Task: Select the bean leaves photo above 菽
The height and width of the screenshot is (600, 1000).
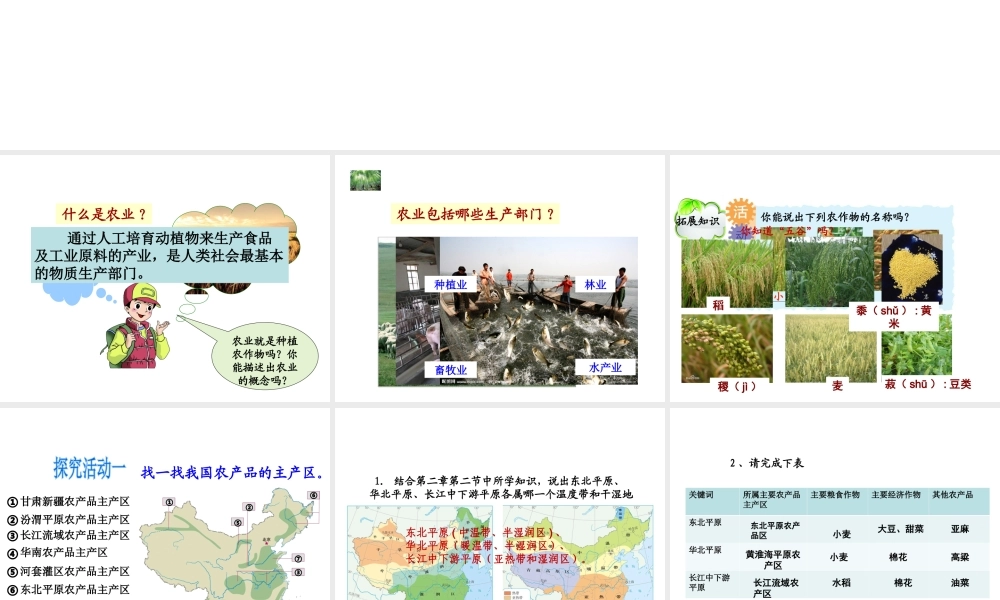Action: (916, 346)
